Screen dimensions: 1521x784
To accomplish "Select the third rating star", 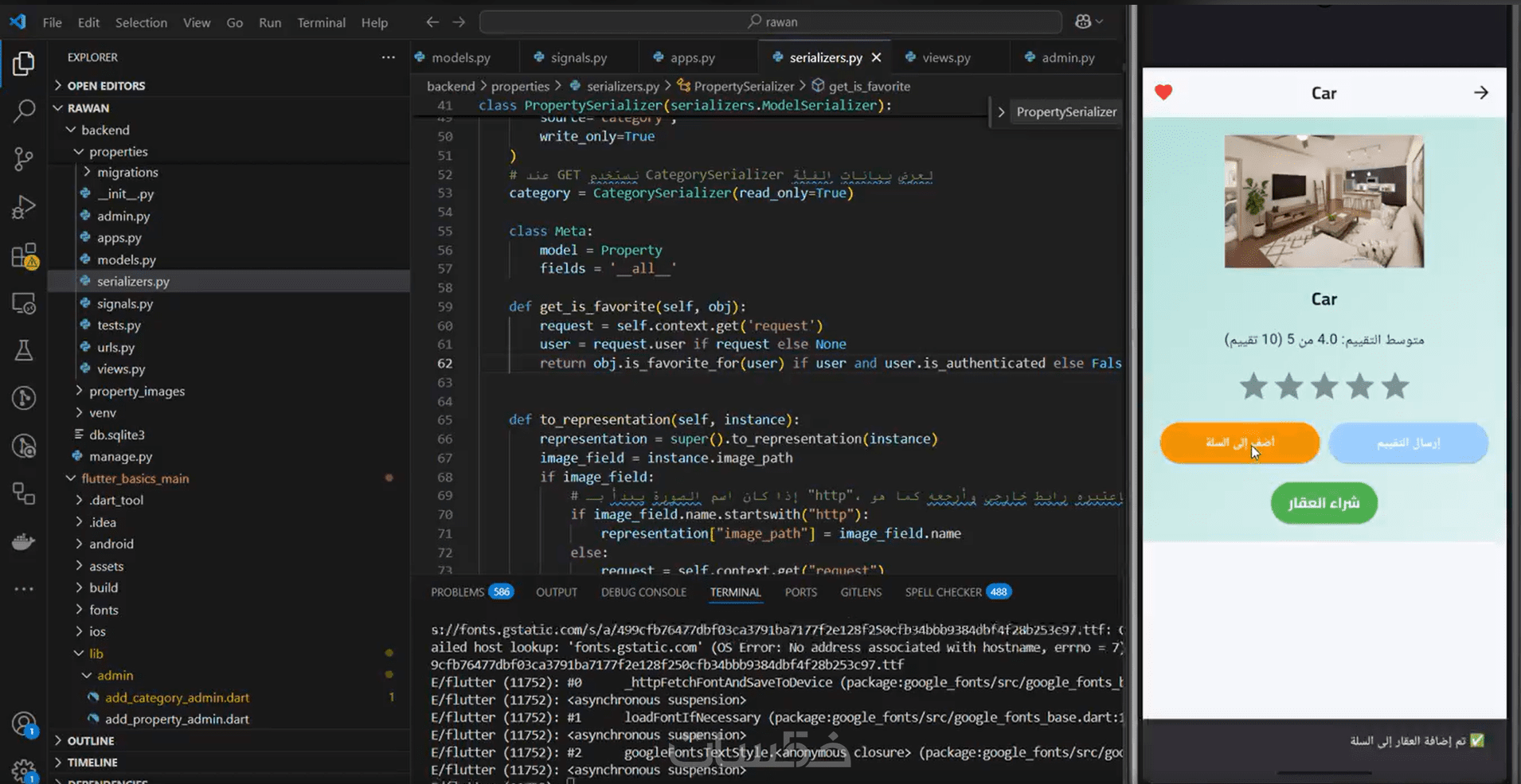I will tap(1324, 387).
